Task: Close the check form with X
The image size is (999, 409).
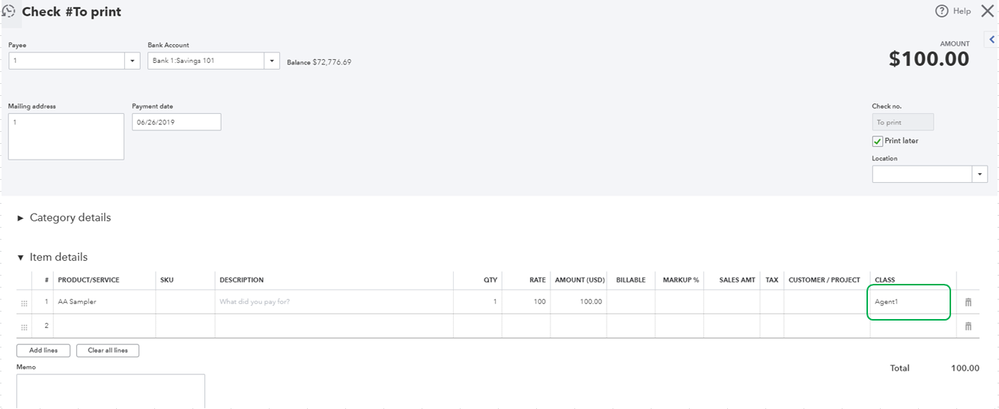Action: click(987, 11)
